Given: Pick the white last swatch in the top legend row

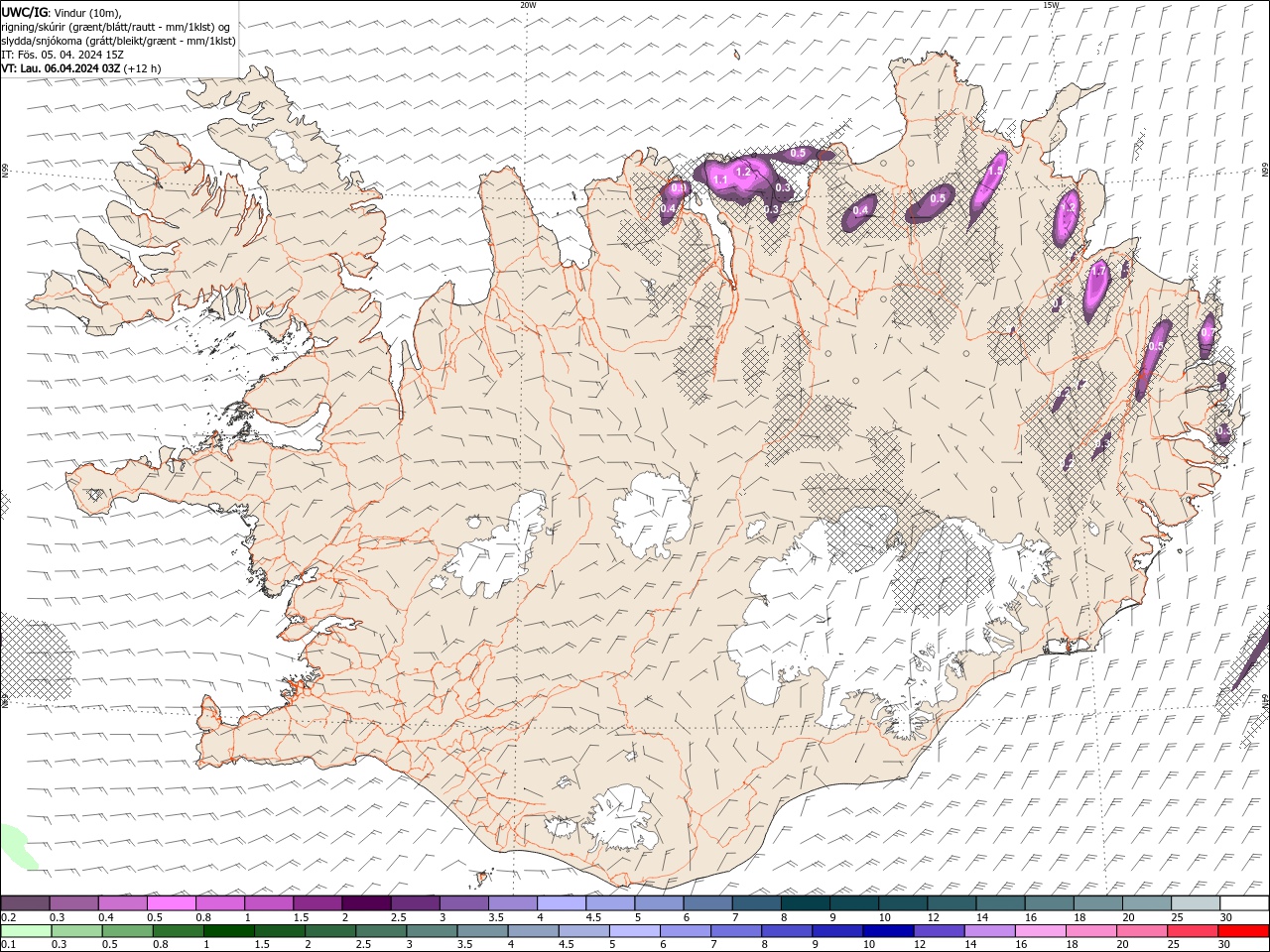Looking at the screenshot, I should point(1244,903).
